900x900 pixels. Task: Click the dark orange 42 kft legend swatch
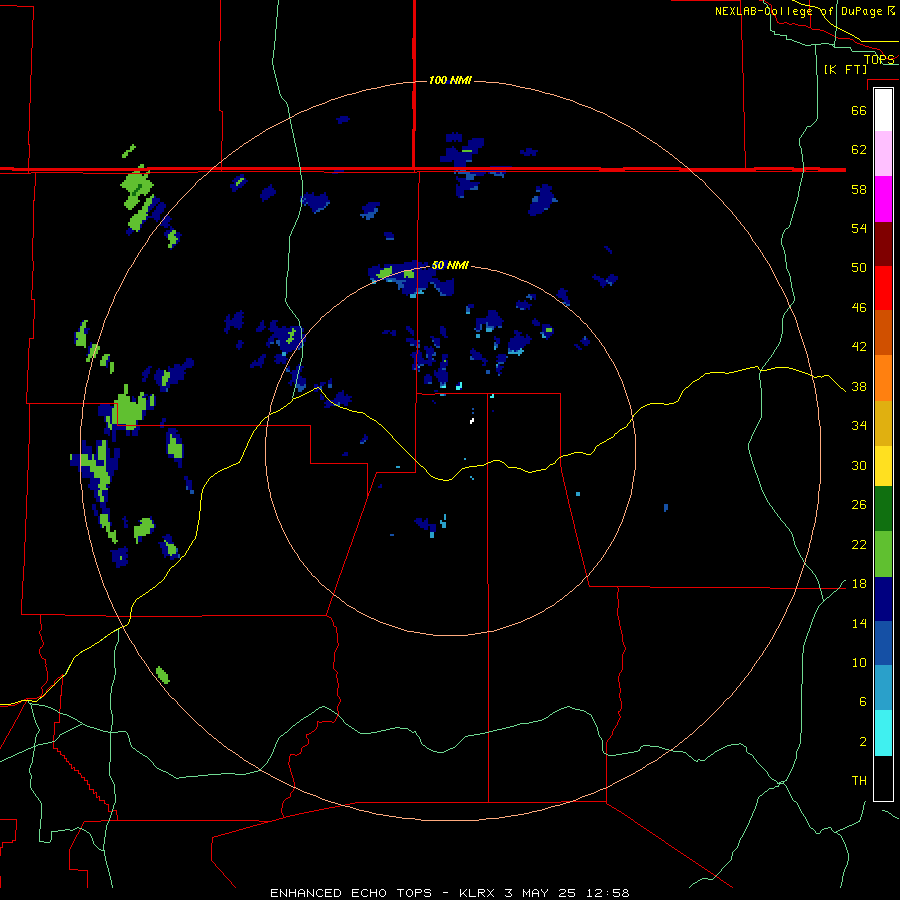(x=883, y=332)
